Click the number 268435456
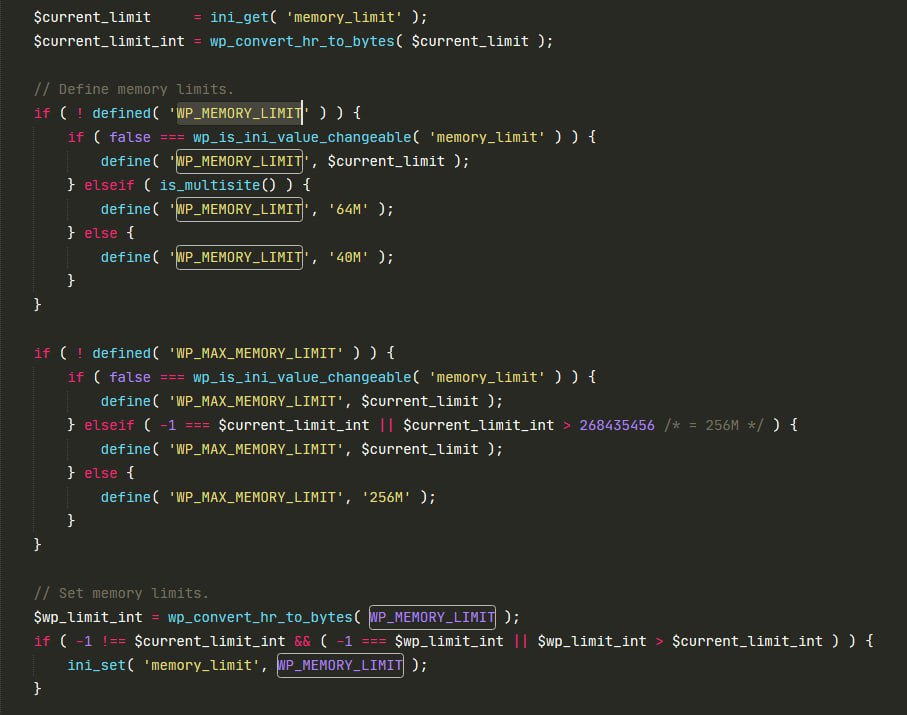 [617, 425]
